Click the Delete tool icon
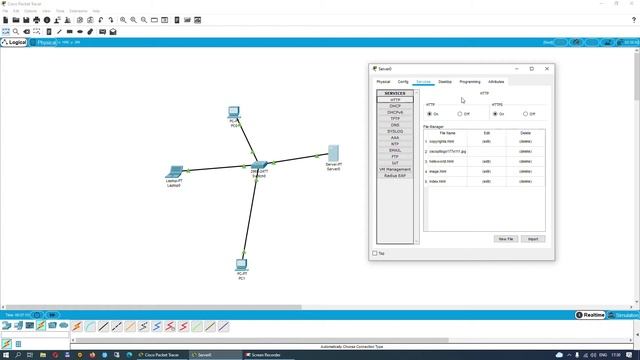This screenshot has width=640, height=360. [x=27, y=31]
